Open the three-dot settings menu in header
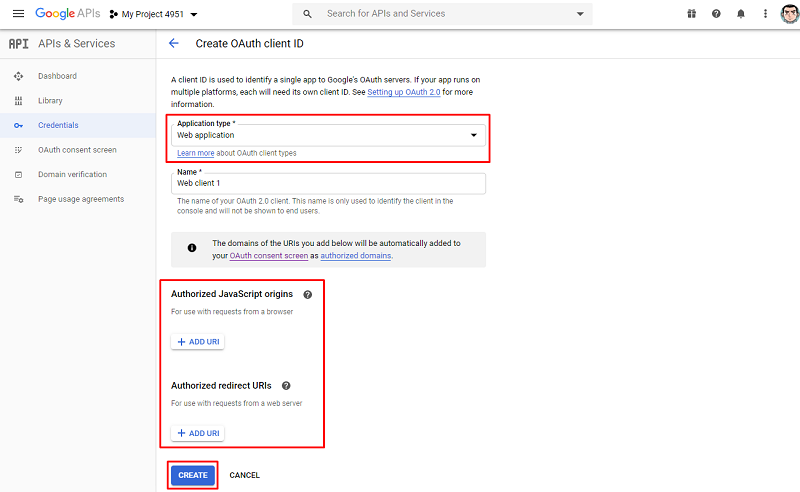The width and height of the screenshot is (800, 492). click(765, 14)
